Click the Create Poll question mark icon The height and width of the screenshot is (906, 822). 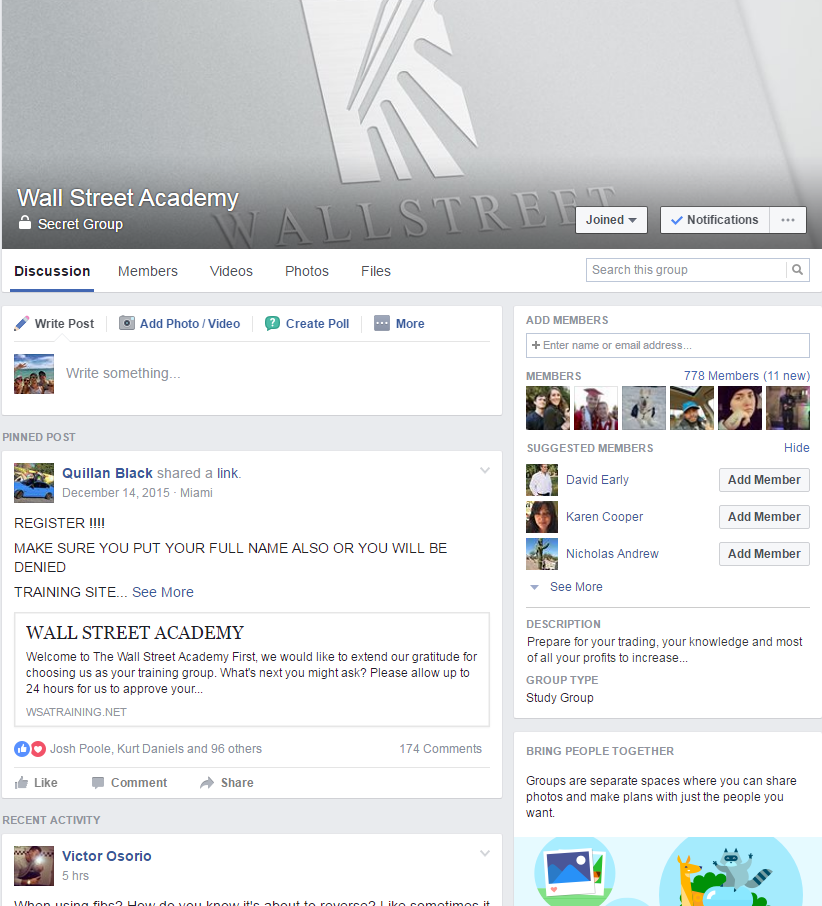pos(272,324)
